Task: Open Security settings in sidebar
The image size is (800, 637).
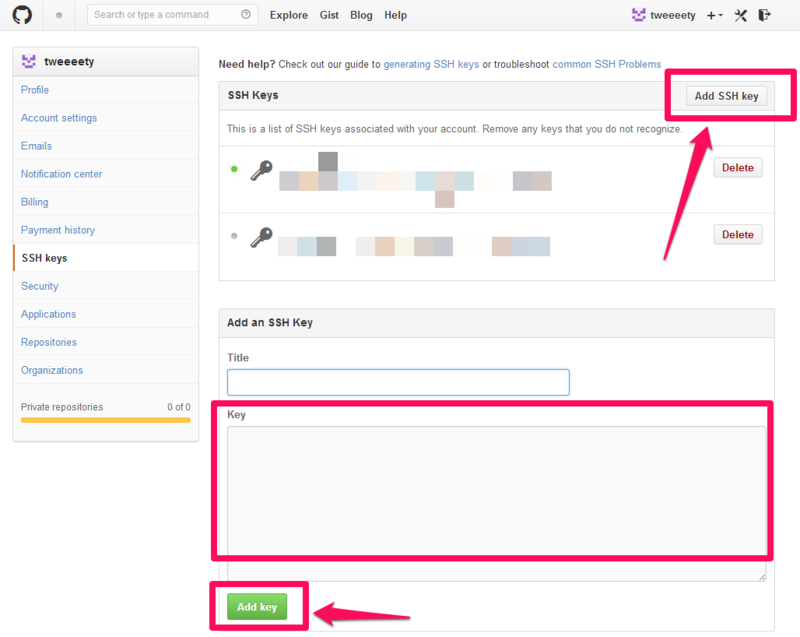Action: coord(106,286)
